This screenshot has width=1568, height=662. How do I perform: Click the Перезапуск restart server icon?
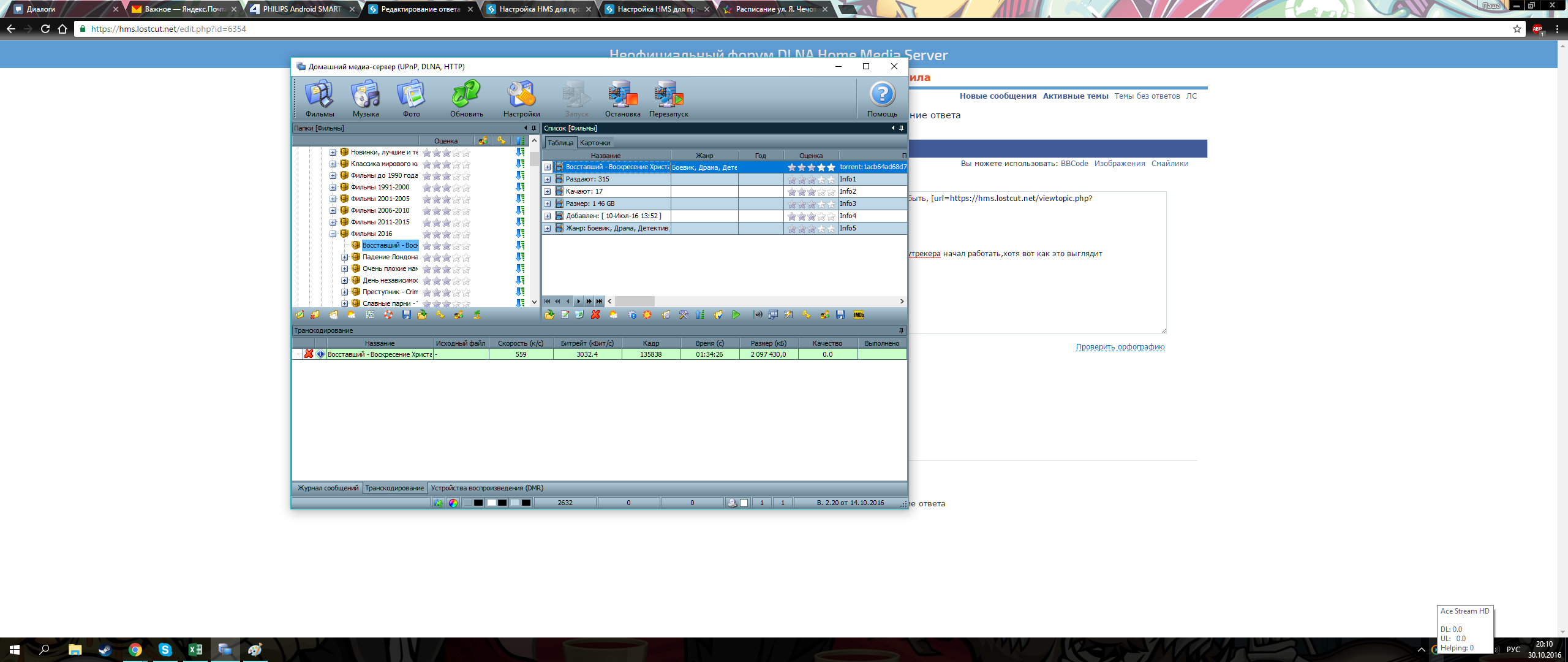click(x=668, y=97)
